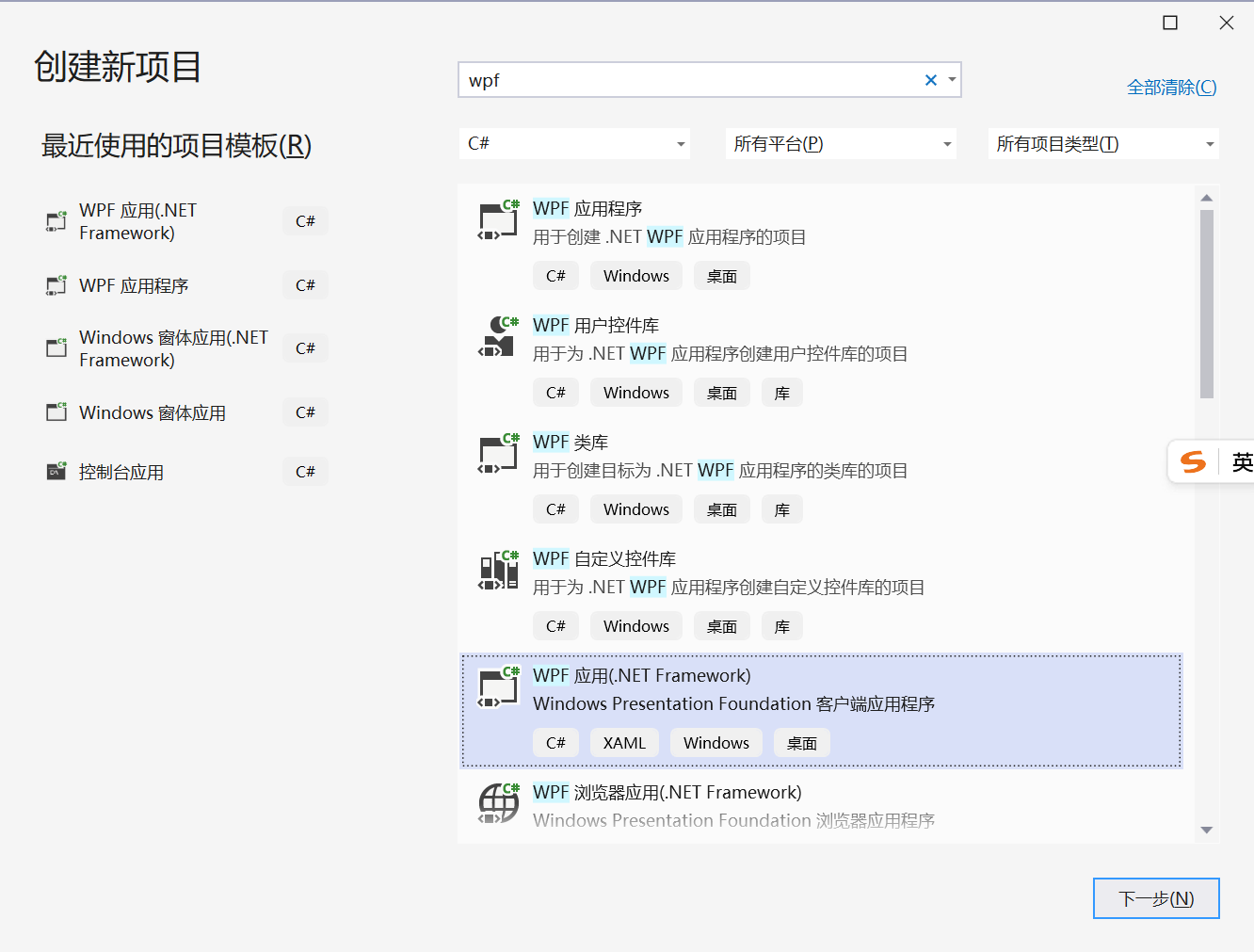Click description 用于创建 .NET WPF 应用程序的项目
1254x952 pixels.
tap(669, 236)
